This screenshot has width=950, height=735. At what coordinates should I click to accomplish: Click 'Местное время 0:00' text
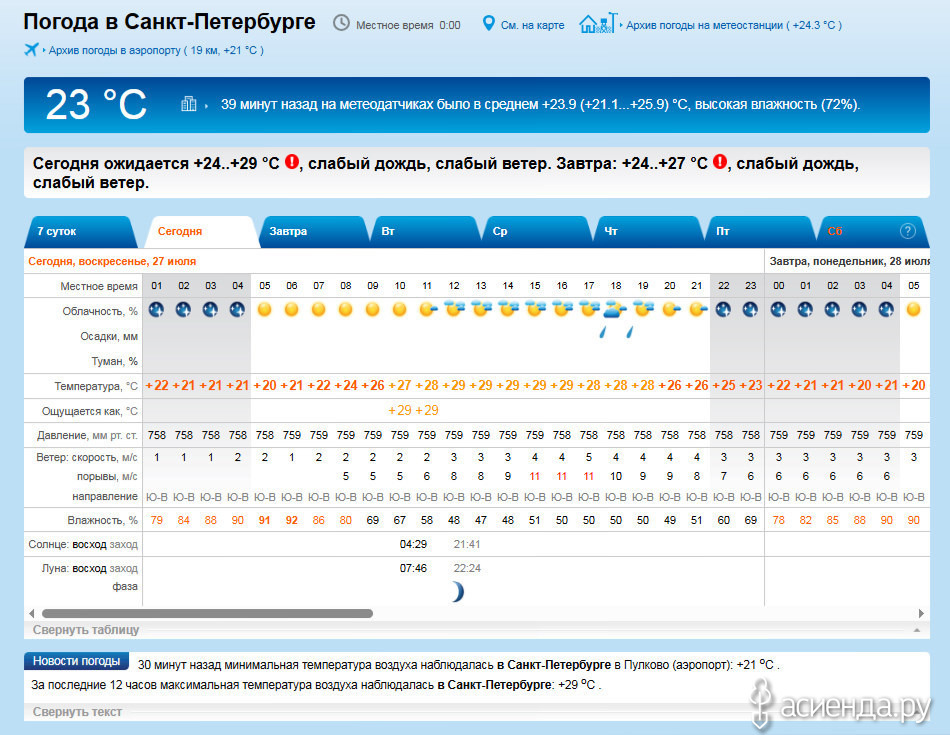408,25
